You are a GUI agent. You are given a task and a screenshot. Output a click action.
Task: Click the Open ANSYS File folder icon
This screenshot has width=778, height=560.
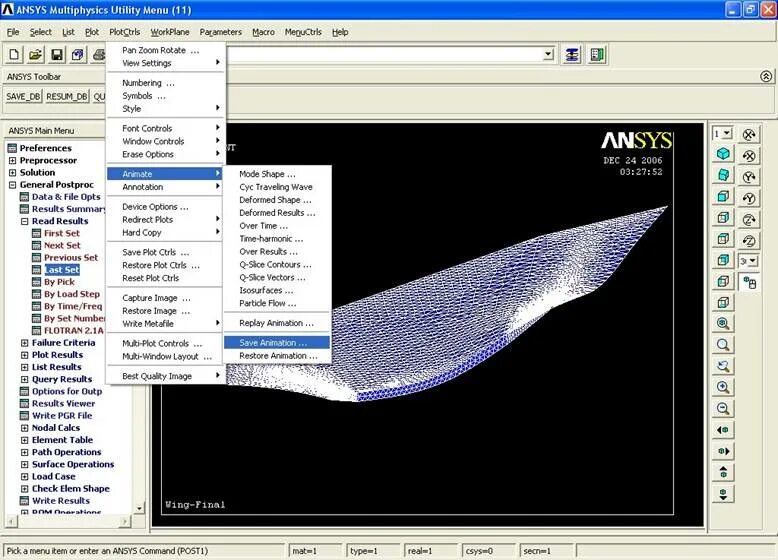(35, 55)
